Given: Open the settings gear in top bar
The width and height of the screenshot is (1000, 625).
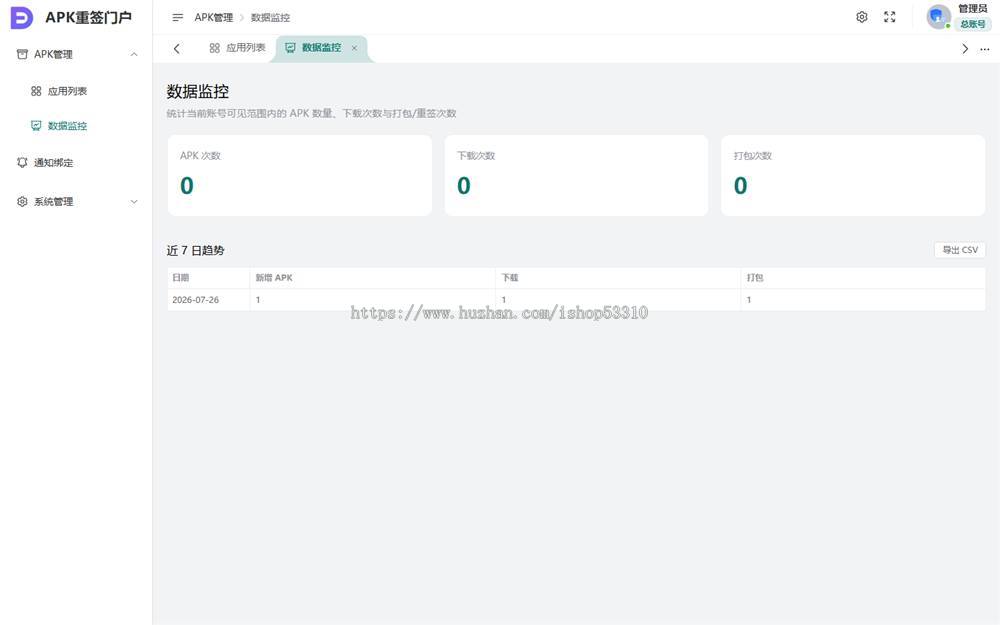Looking at the screenshot, I should (862, 17).
